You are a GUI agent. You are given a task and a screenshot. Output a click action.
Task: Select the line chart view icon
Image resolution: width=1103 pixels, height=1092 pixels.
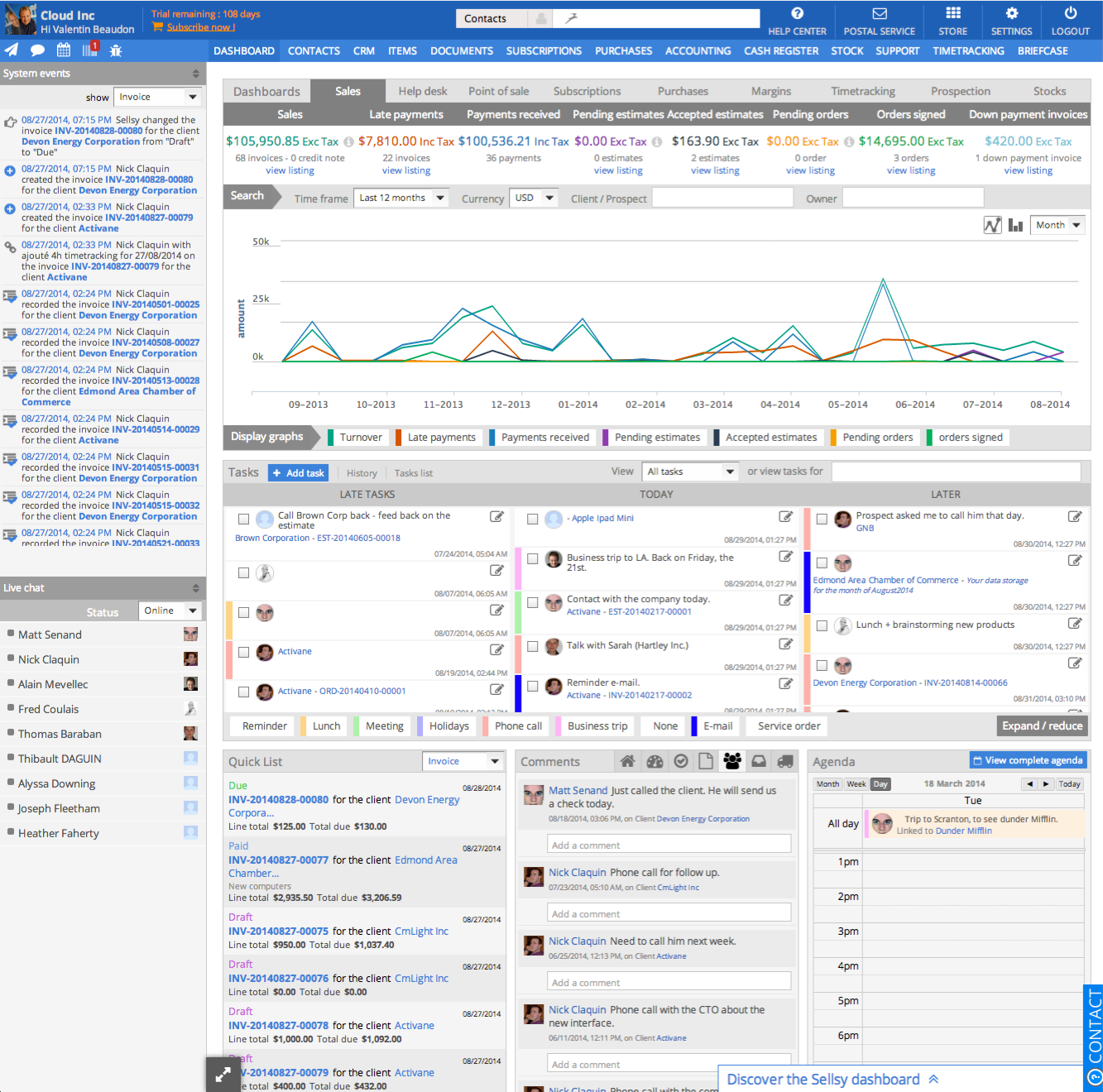(x=992, y=225)
